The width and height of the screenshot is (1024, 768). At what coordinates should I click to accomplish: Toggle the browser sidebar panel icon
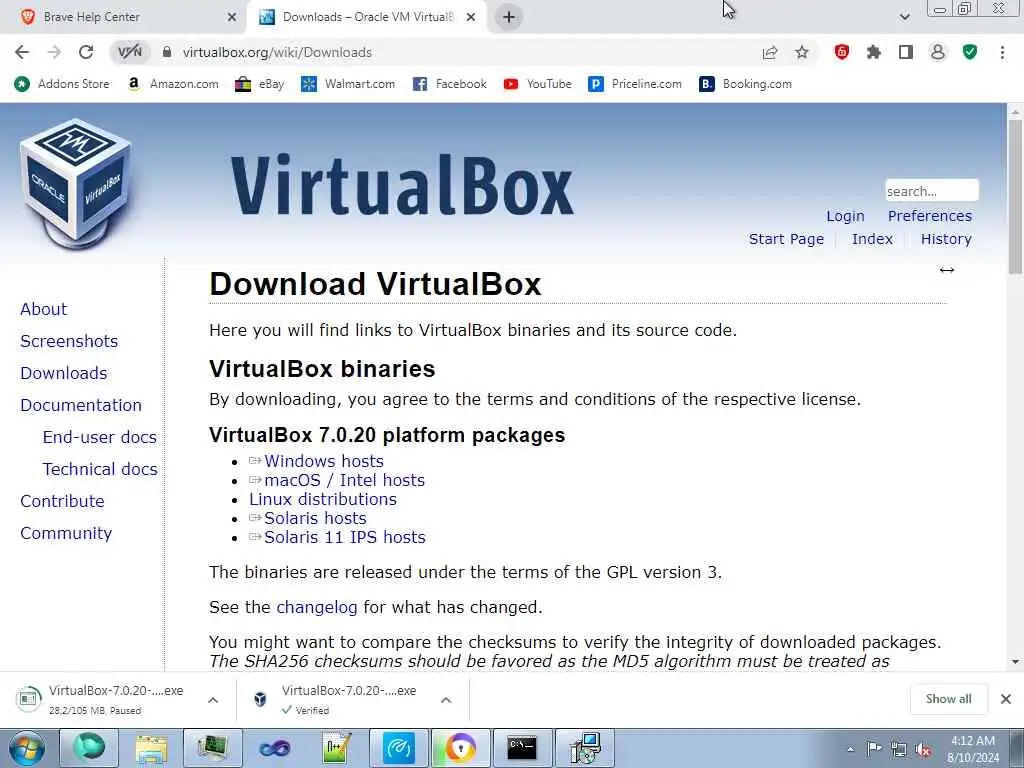tap(906, 52)
